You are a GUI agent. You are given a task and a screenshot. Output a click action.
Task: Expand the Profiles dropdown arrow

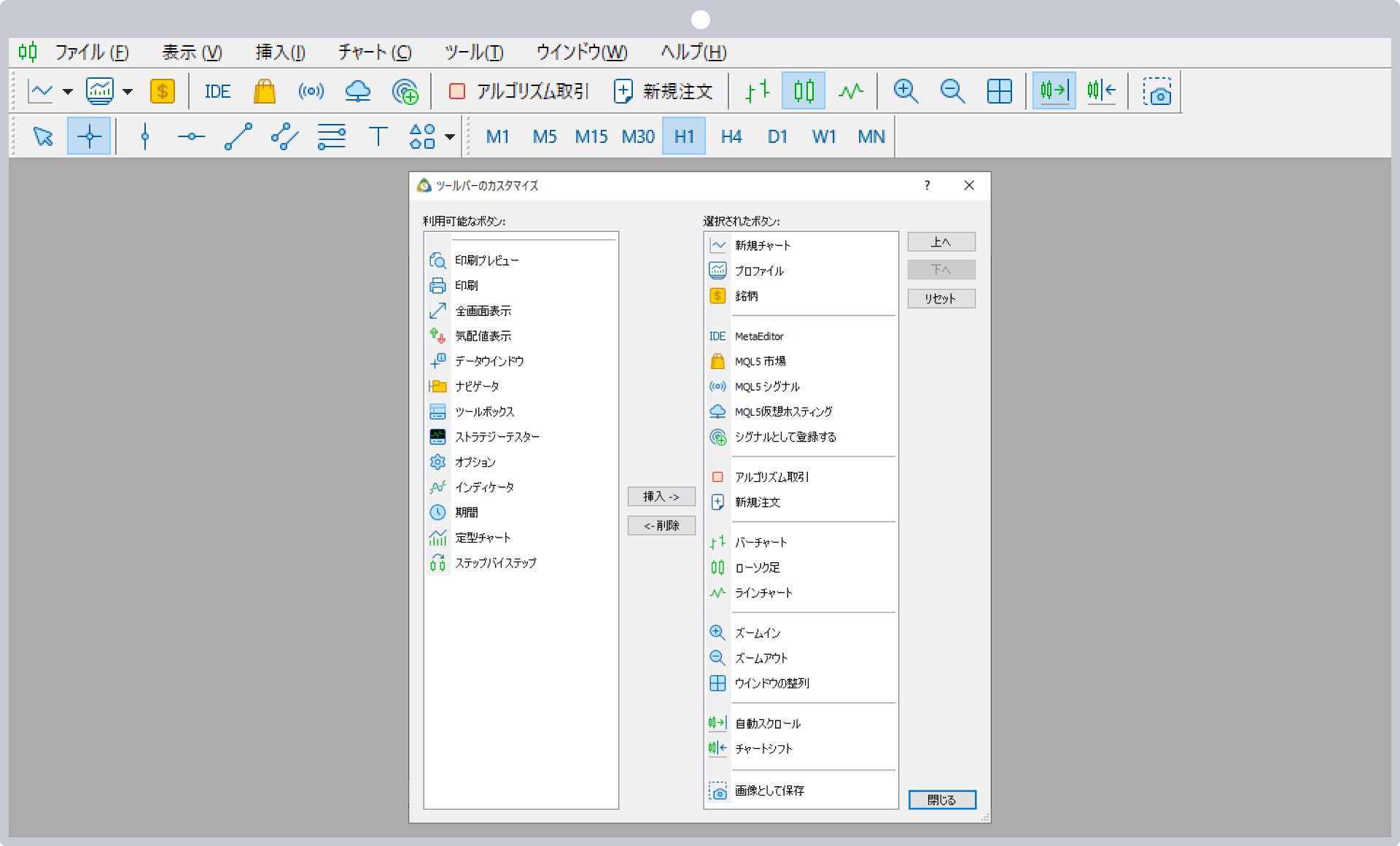tap(128, 92)
